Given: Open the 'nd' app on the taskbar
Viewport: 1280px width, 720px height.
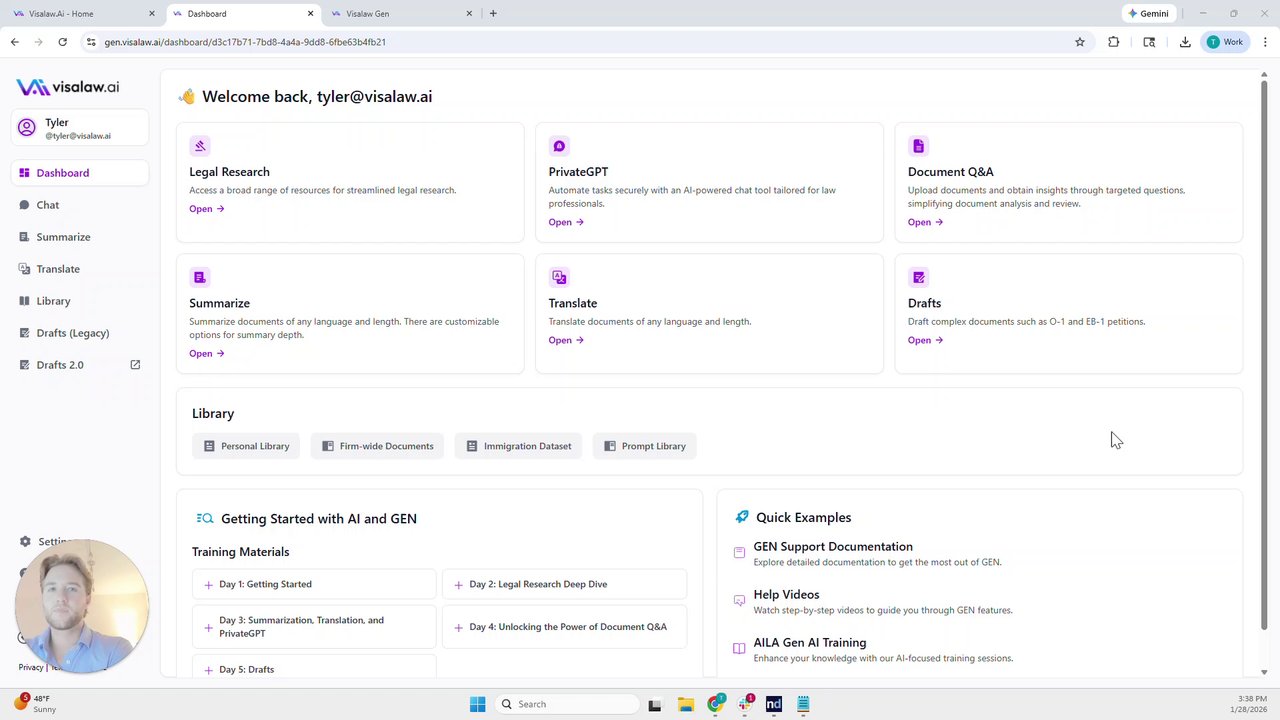Looking at the screenshot, I should [773, 704].
